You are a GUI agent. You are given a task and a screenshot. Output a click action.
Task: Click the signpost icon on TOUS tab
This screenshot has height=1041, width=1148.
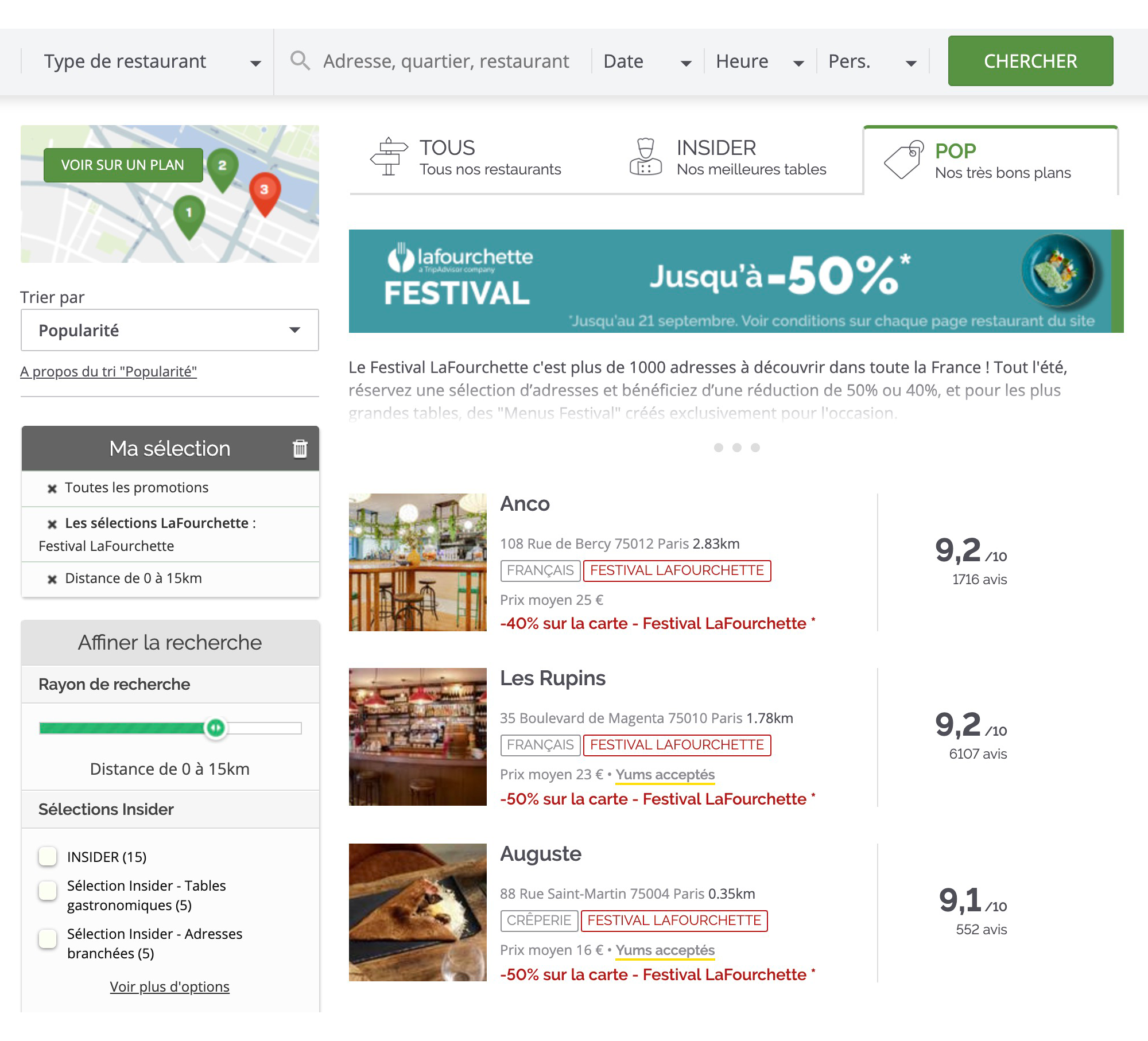click(389, 156)
